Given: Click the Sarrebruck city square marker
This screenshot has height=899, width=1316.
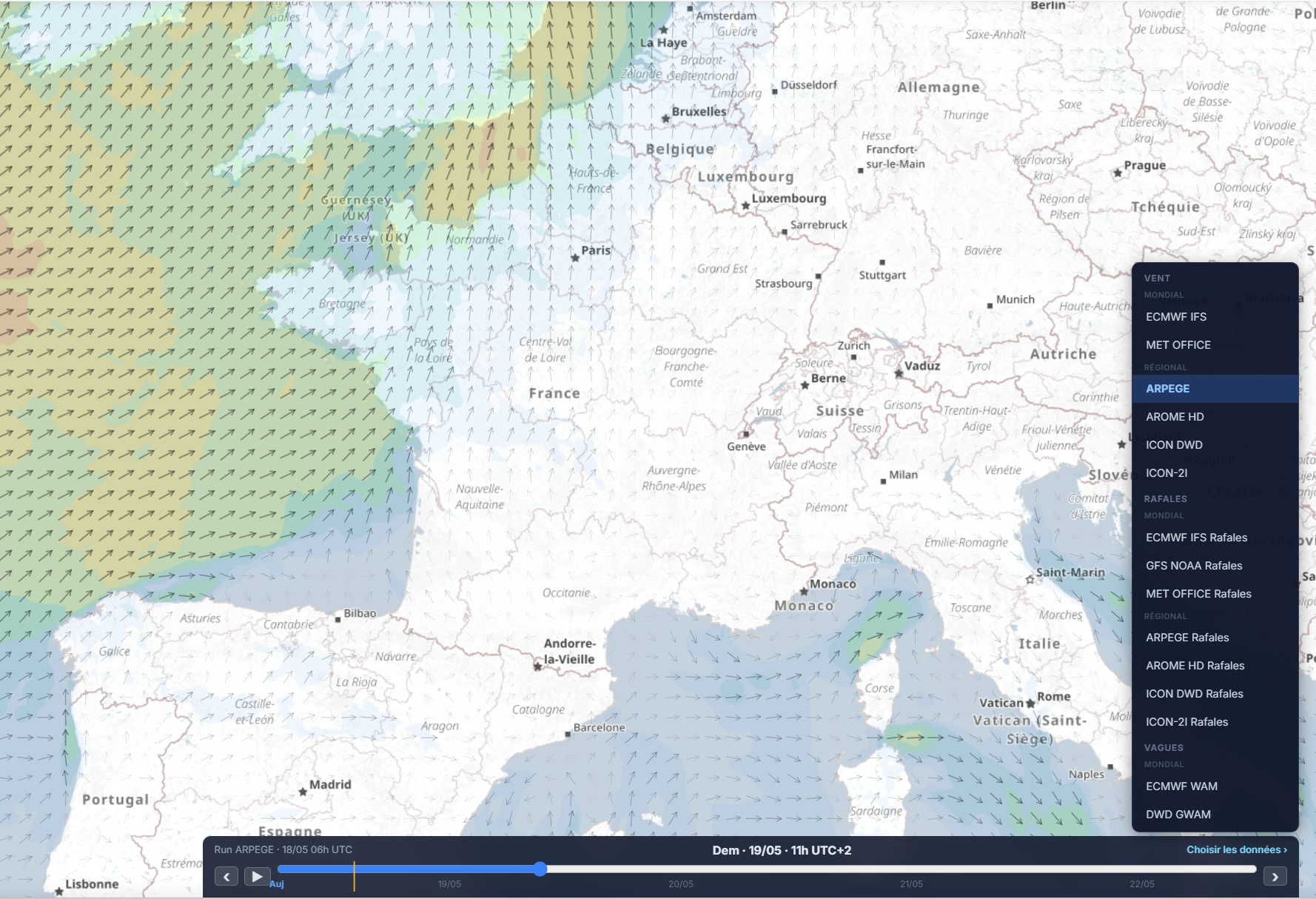Looking at the screenshot, I should 785,232.
